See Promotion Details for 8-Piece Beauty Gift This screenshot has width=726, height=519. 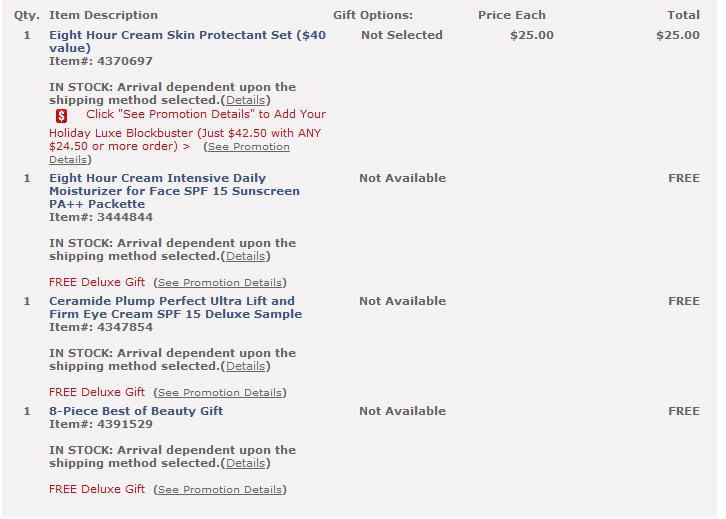(x=220, y=489)
